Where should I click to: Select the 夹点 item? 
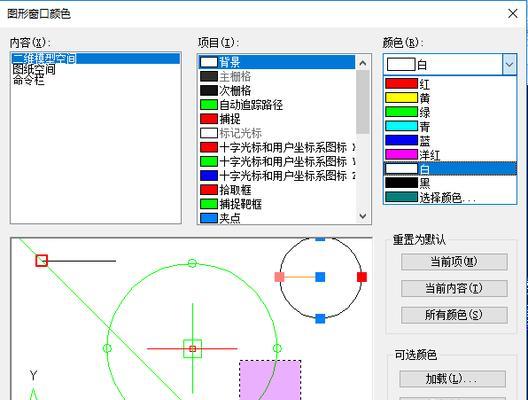point(277,218)
